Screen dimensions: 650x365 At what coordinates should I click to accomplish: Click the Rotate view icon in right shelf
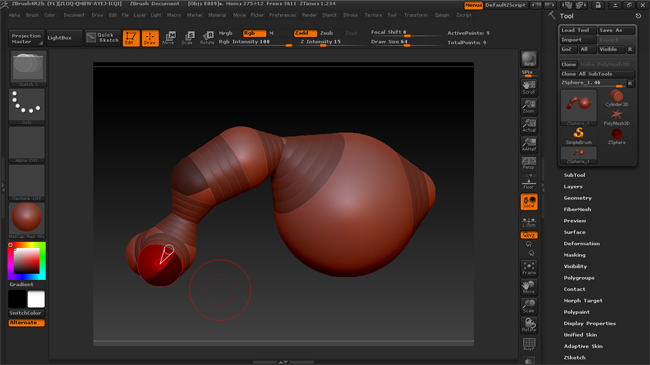[x=529, y=325]
